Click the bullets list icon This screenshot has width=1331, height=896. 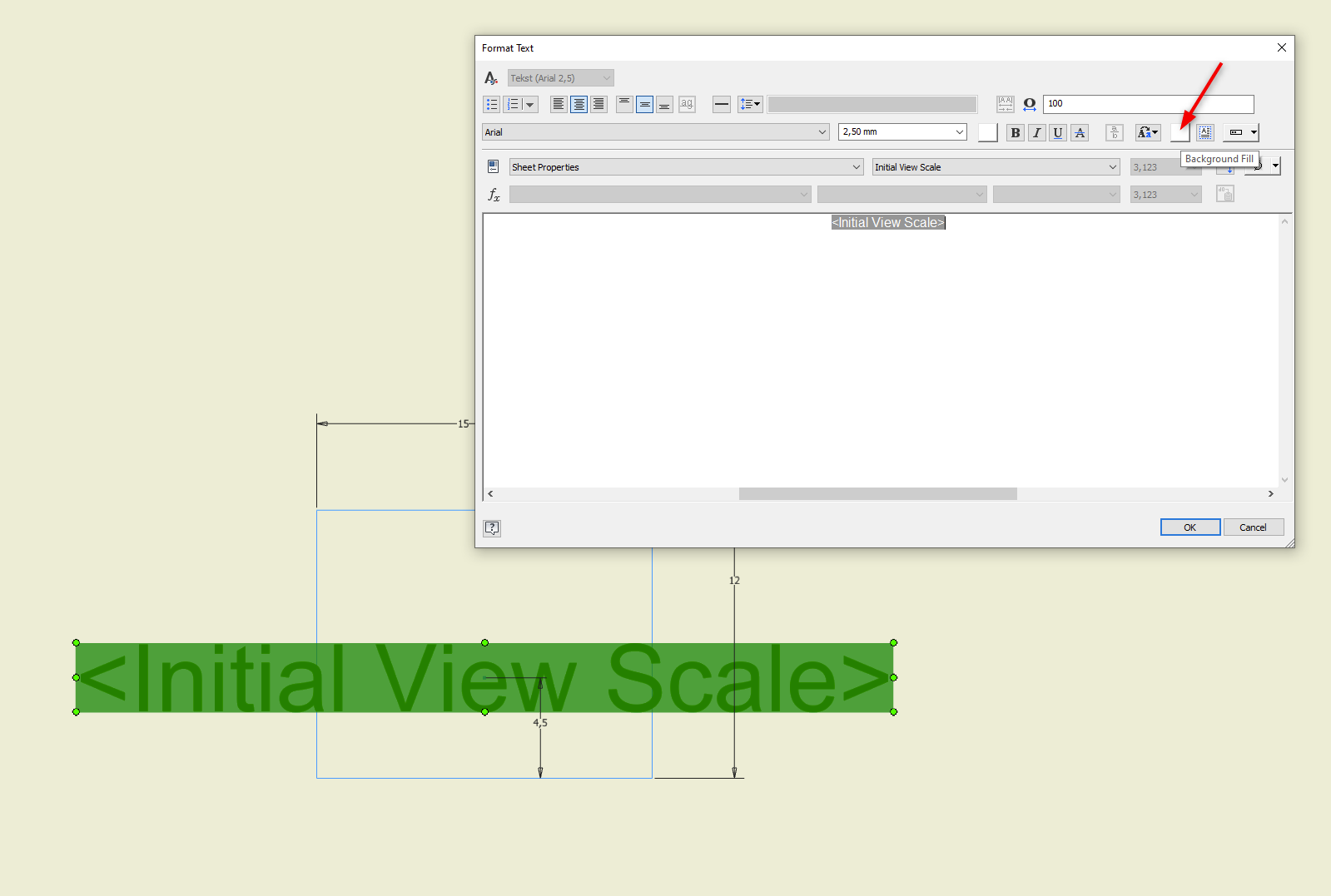pyautogui.click(x=492, y=104)
